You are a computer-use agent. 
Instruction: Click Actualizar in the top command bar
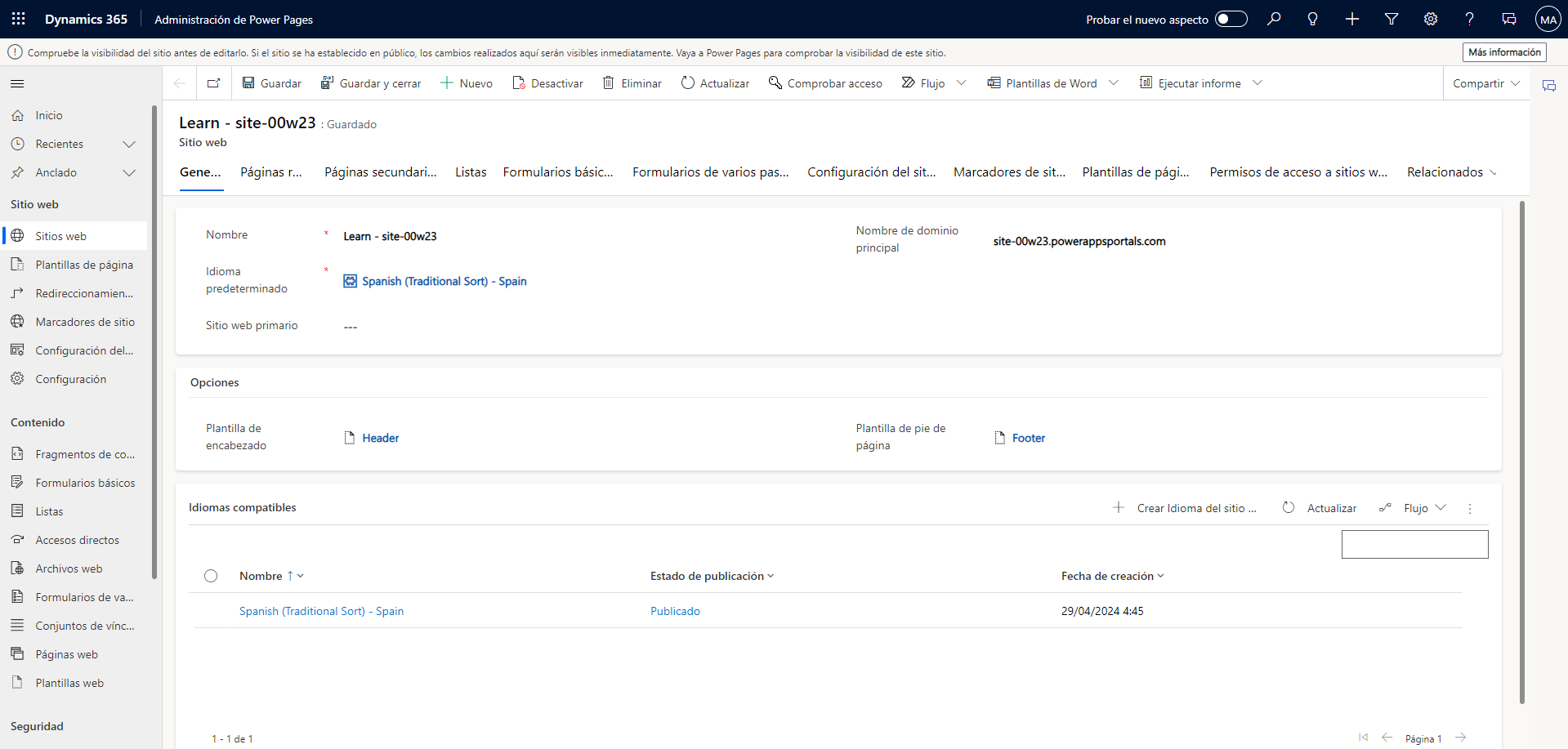point(715,83)
